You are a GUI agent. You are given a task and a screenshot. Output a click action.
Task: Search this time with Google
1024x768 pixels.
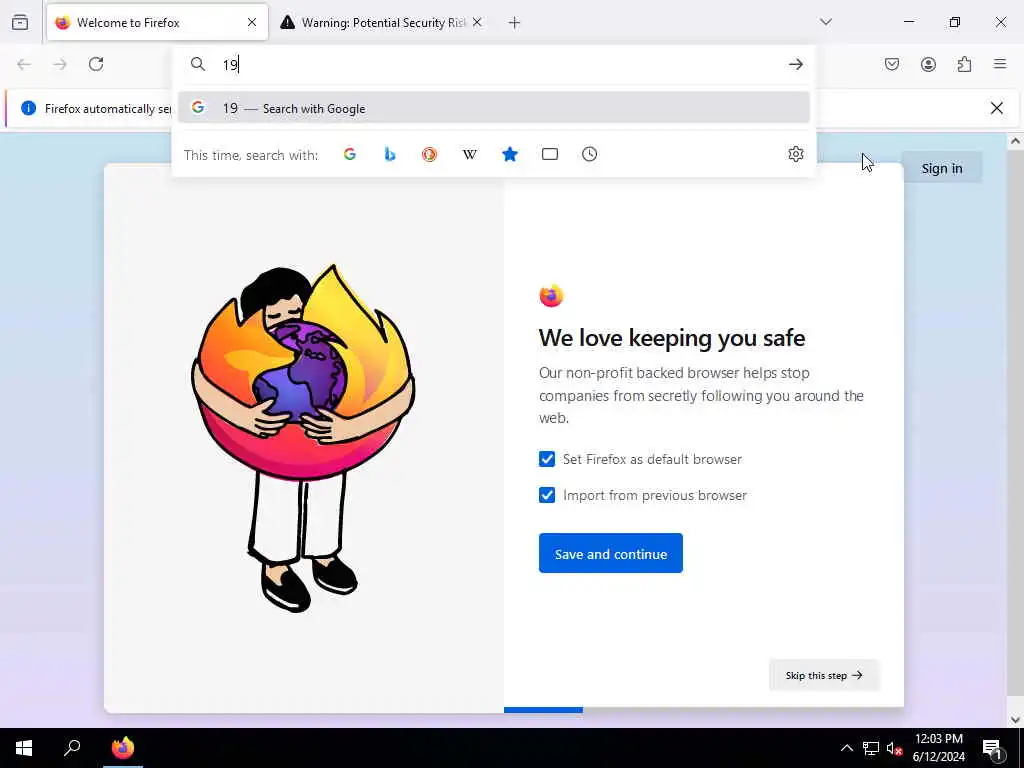point(350,154)
